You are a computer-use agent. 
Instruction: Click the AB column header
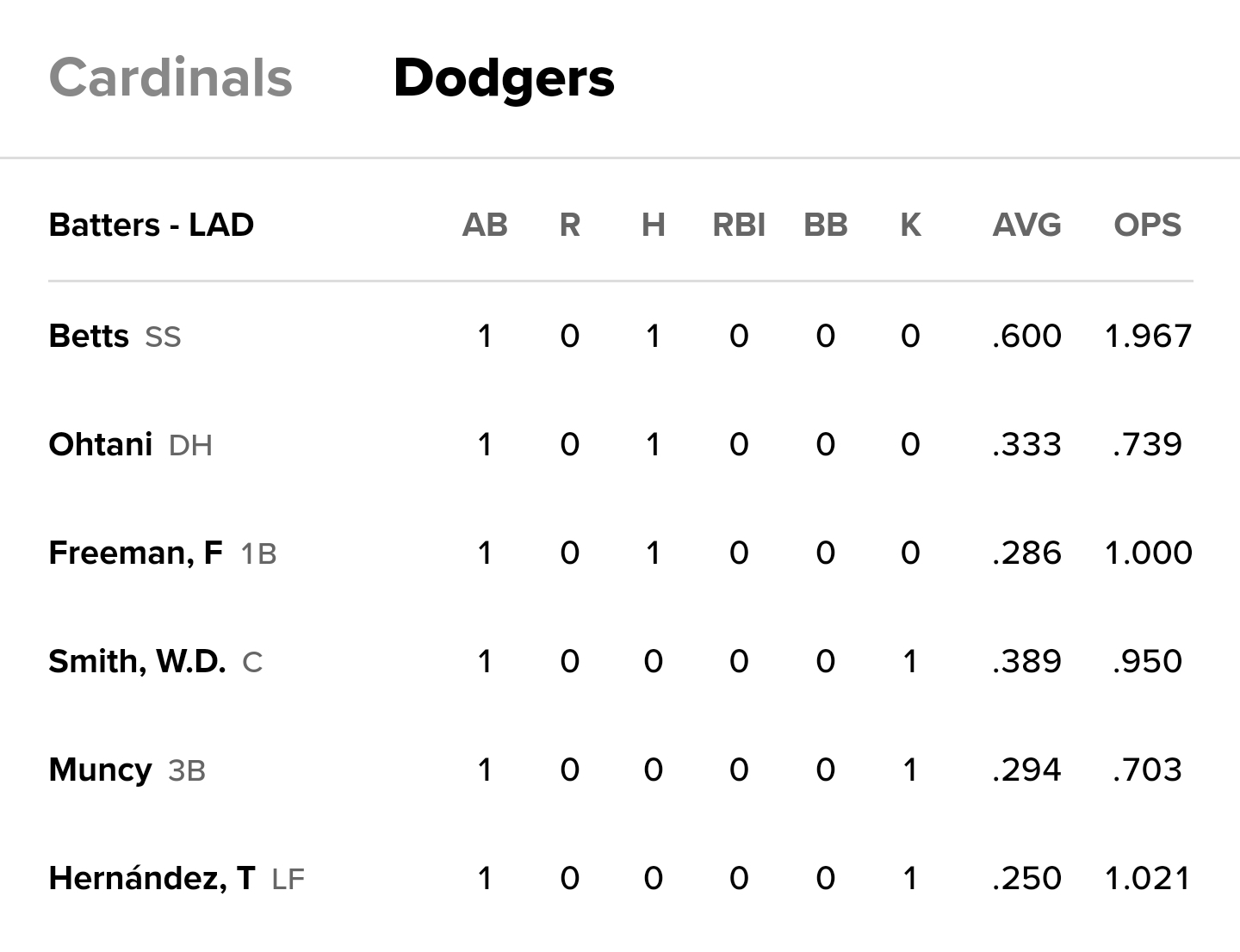click(x=485, y=225)
